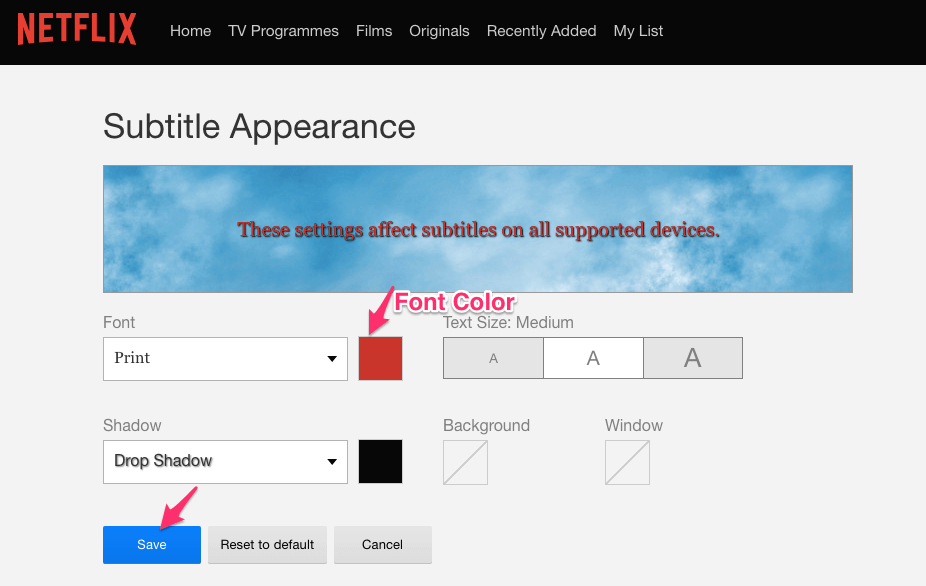
Task: Cancel the subtitle changes
Action: pos(382,544)
